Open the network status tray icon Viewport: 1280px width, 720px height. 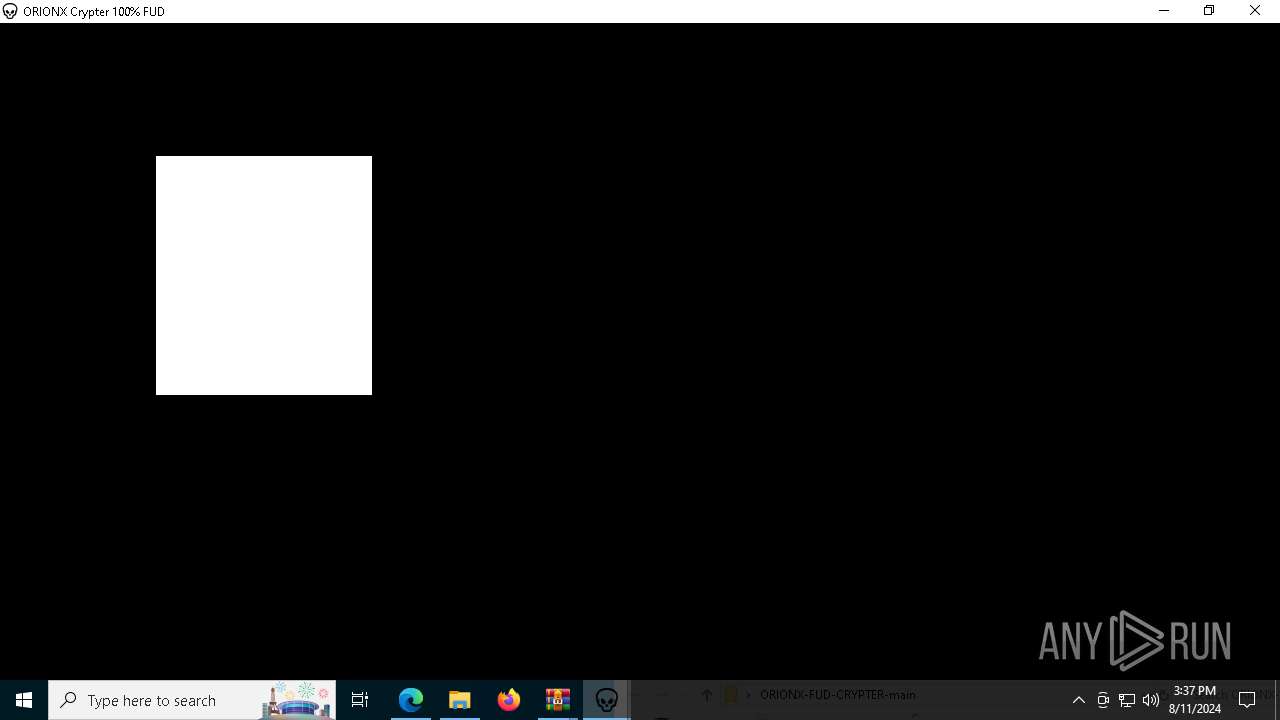coord(1127,700)
